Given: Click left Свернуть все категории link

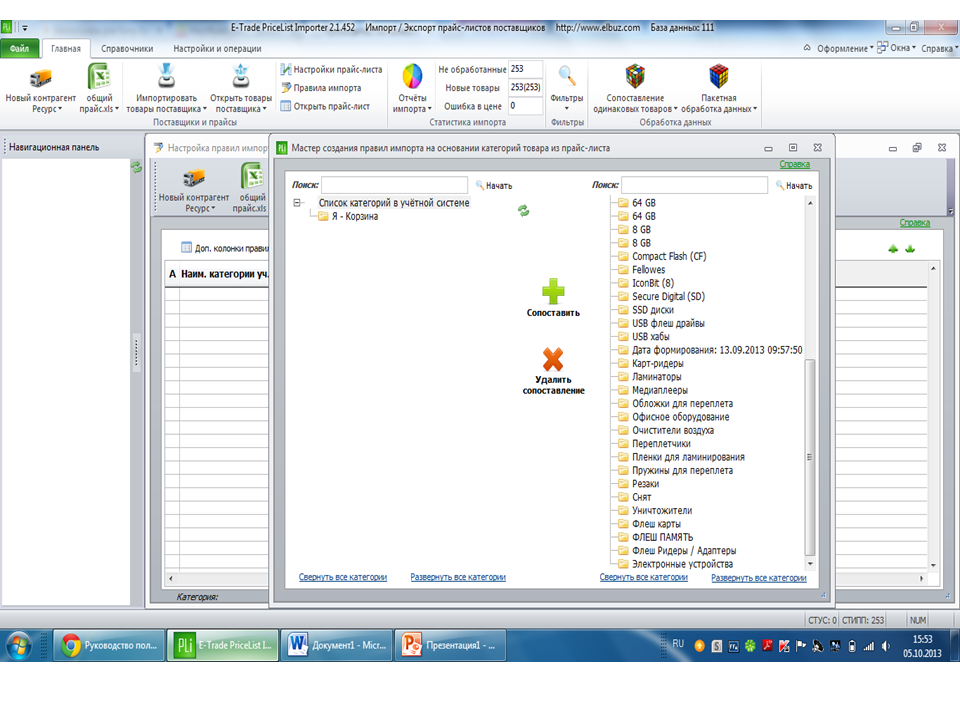Looking at the screenshot, I should (x=343, y=577).
